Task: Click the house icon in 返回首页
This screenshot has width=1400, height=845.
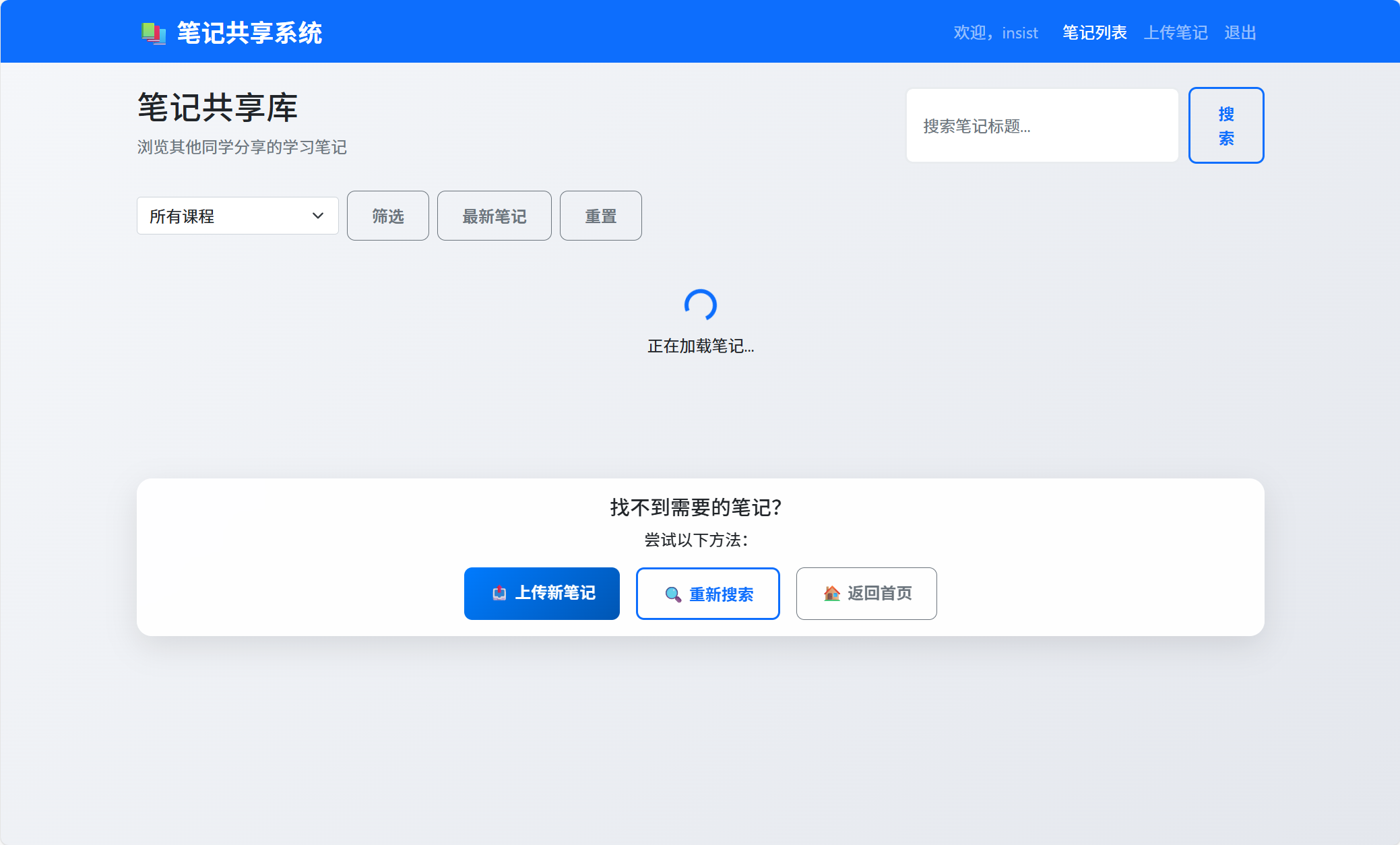Action: 832,593
